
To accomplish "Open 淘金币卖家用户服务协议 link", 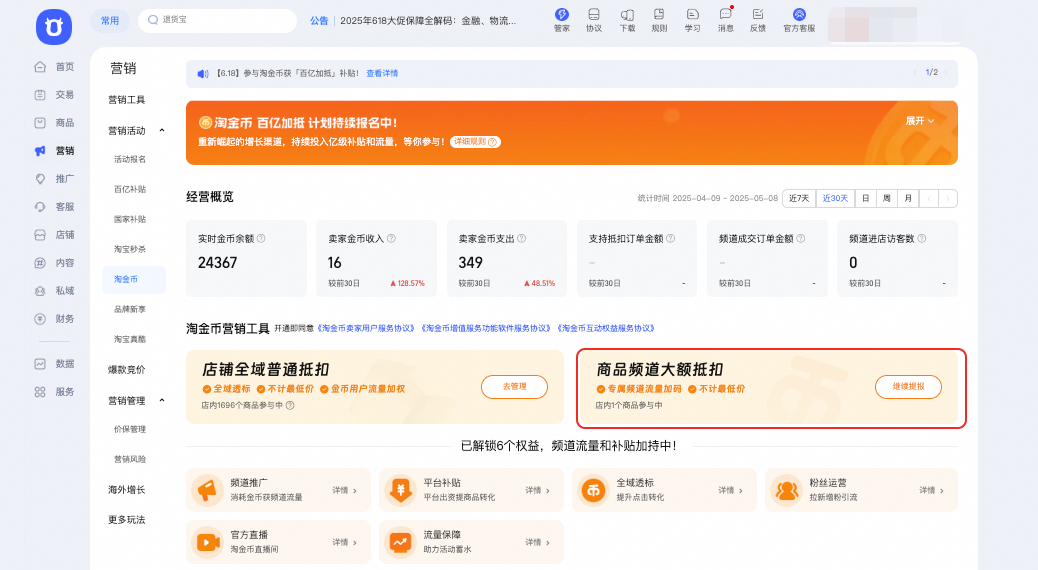I will [x=366, y=328].
